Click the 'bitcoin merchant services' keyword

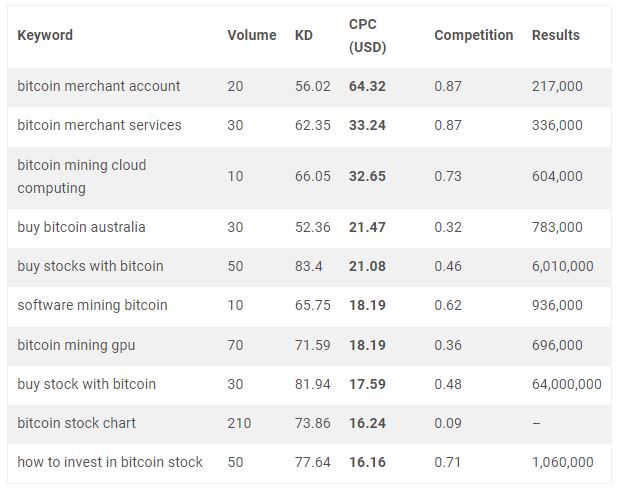pos(99,125)
